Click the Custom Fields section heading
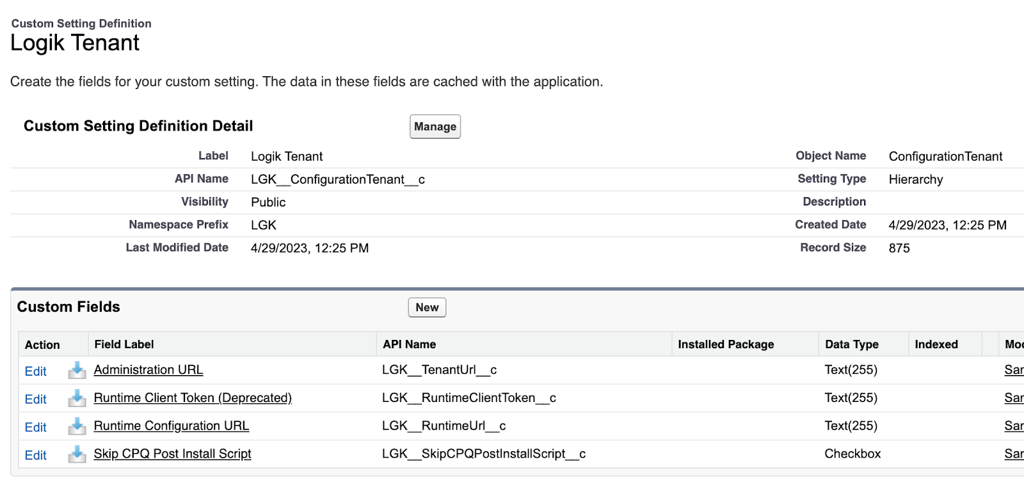The height and width of the screenshot is (477, 1024). (x=69, y=306)
